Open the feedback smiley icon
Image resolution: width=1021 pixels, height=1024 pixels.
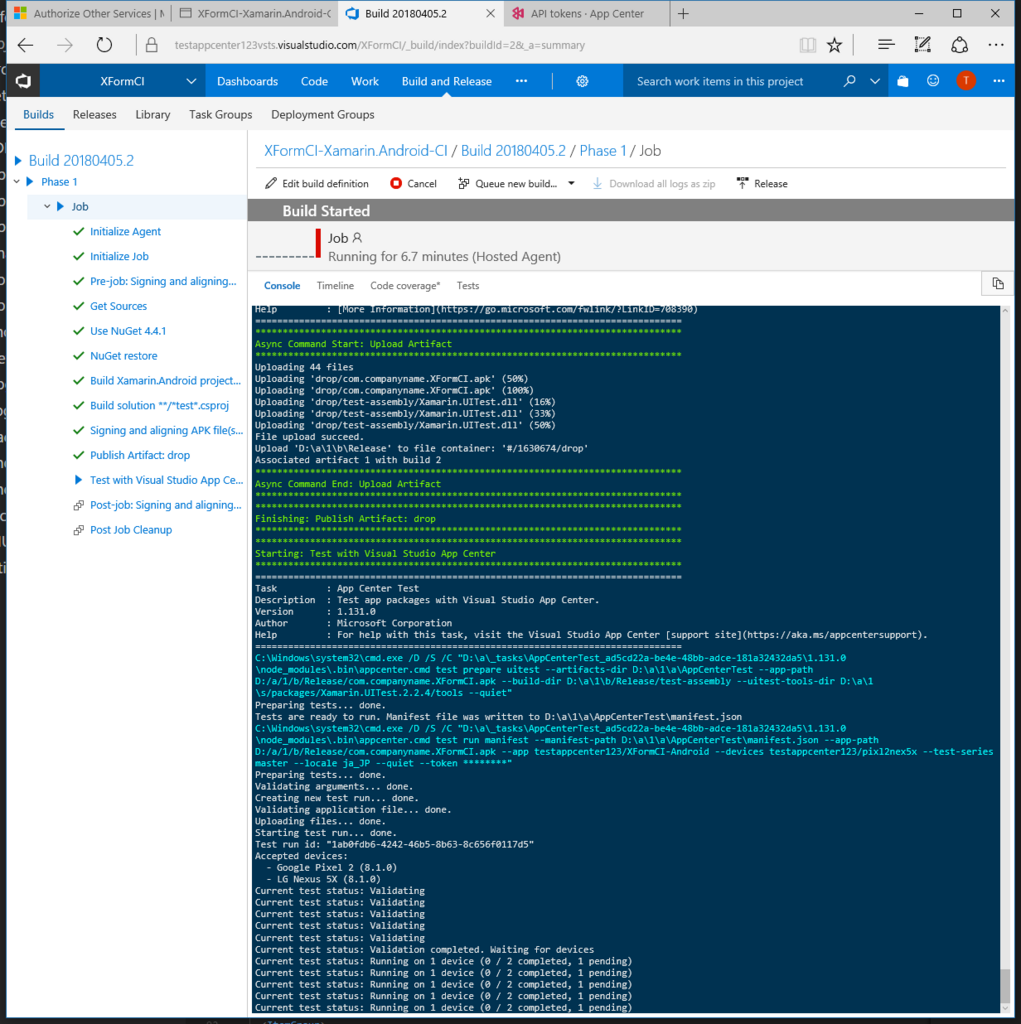point(933,81)
